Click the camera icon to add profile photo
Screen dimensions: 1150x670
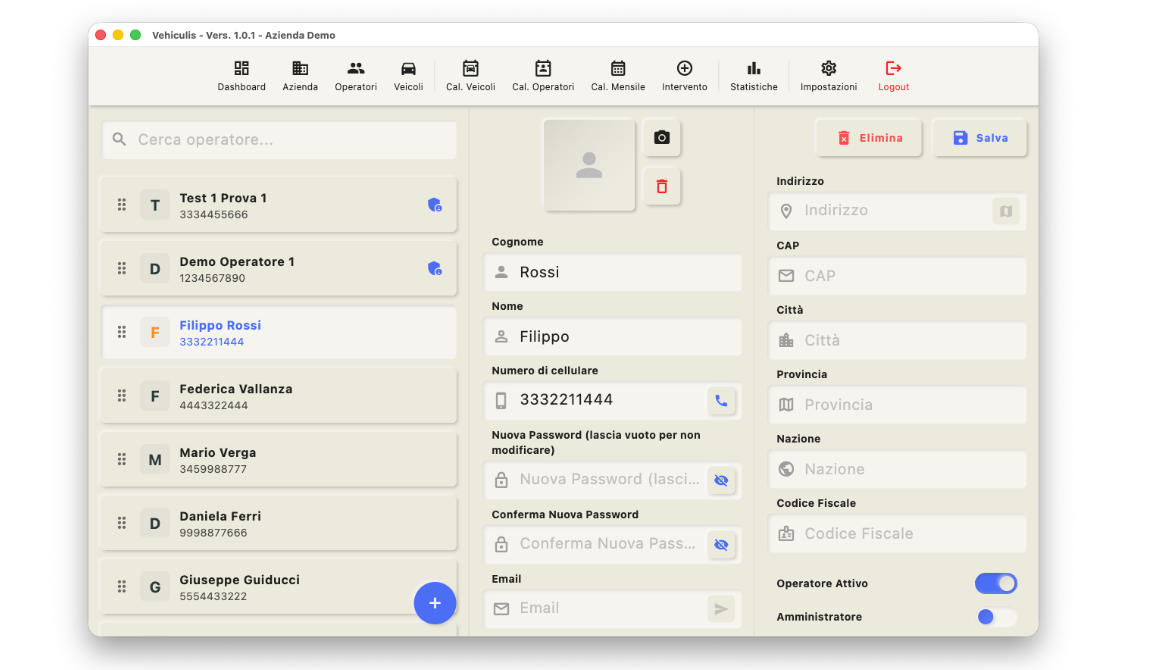click(x=661, y=138)
